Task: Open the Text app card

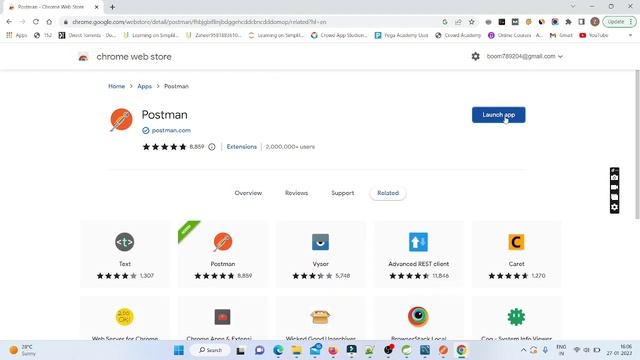Action: click(125, 254)
